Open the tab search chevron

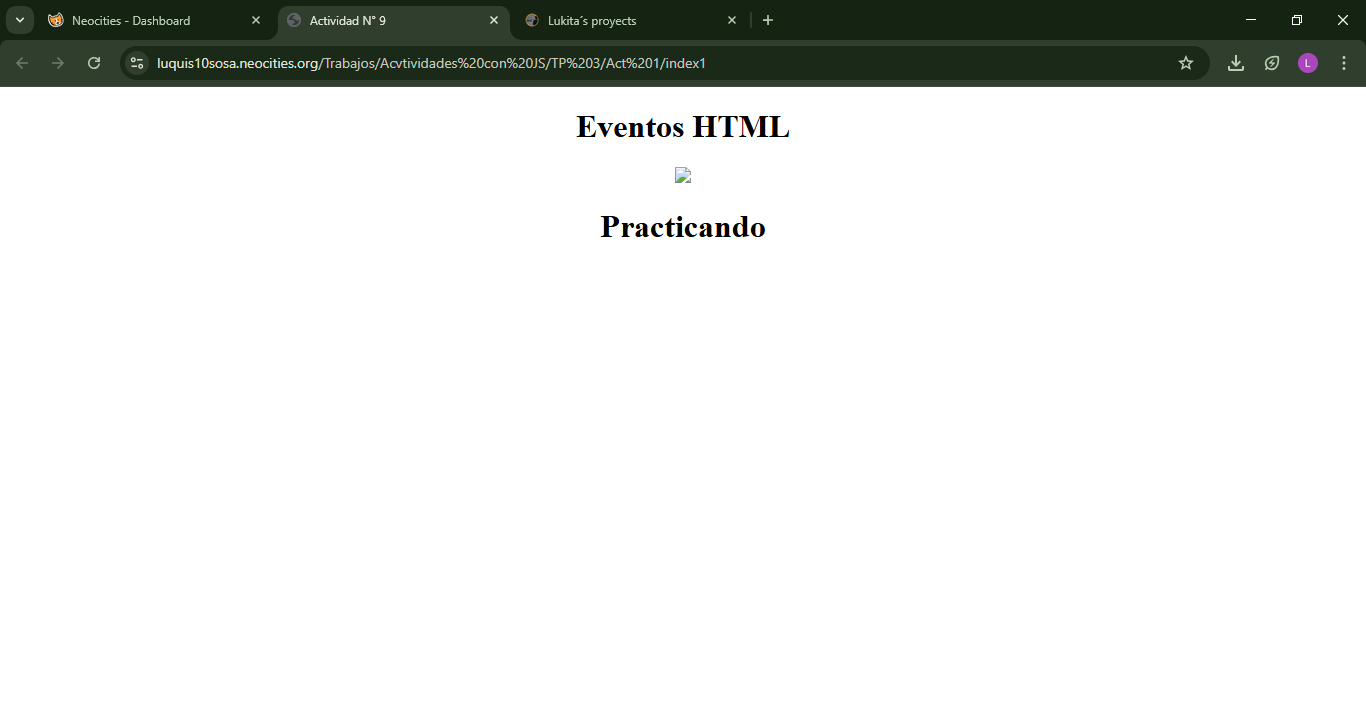coord(19,19)
